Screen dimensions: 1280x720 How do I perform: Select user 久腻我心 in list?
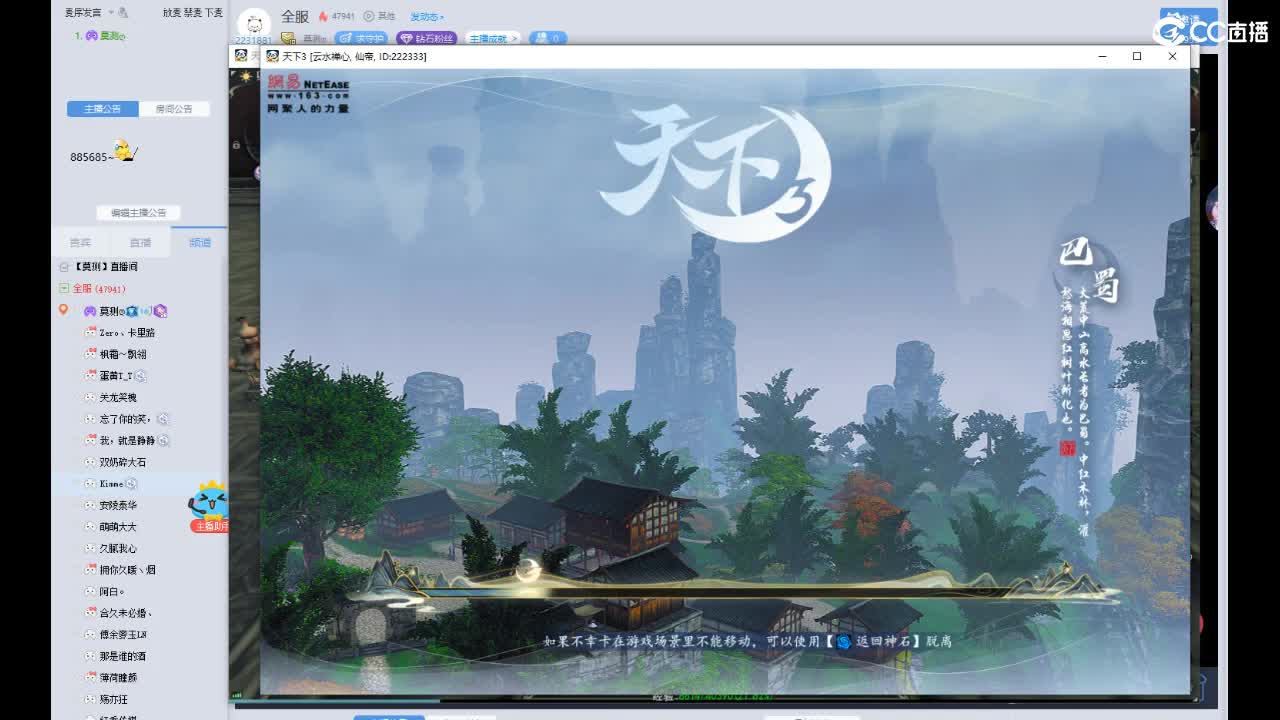pyautogui.click(x=118, y=548)
